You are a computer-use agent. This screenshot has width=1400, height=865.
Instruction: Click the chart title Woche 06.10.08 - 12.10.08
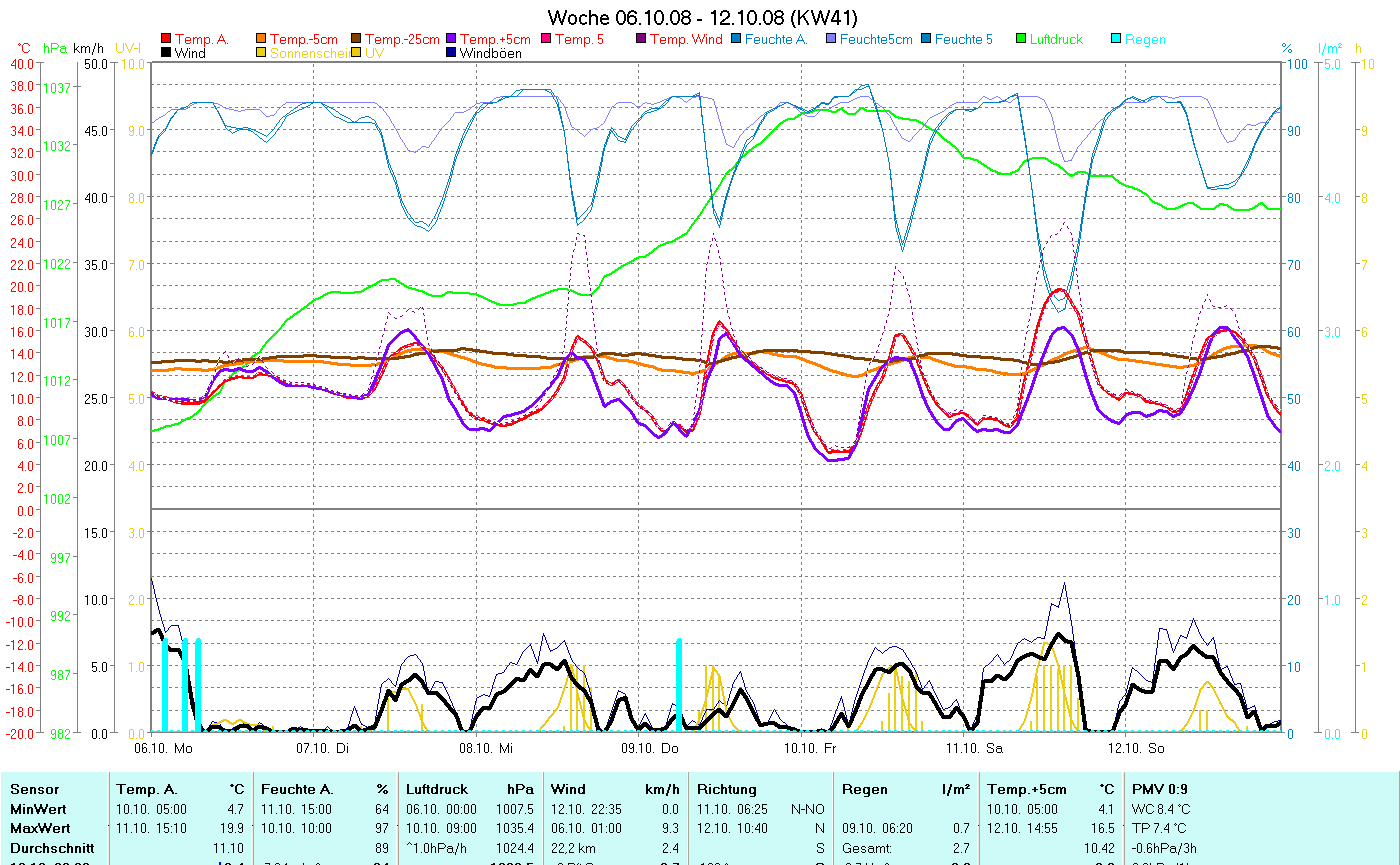[702, 18]
